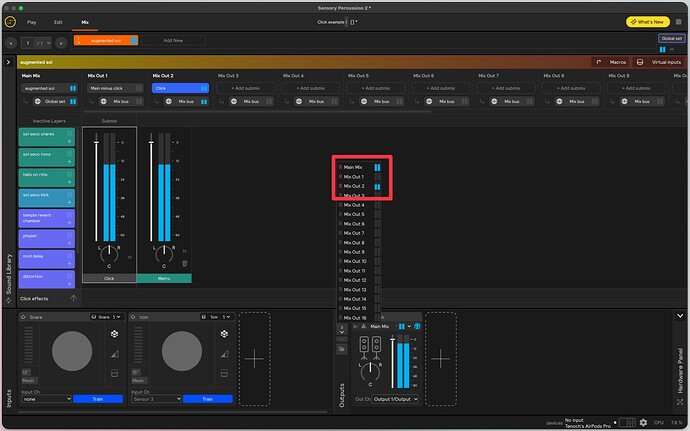The width and height of the screenshot is (690, 431).
Task: Click the outputs folder icon
Action: (x=341, y=349)
